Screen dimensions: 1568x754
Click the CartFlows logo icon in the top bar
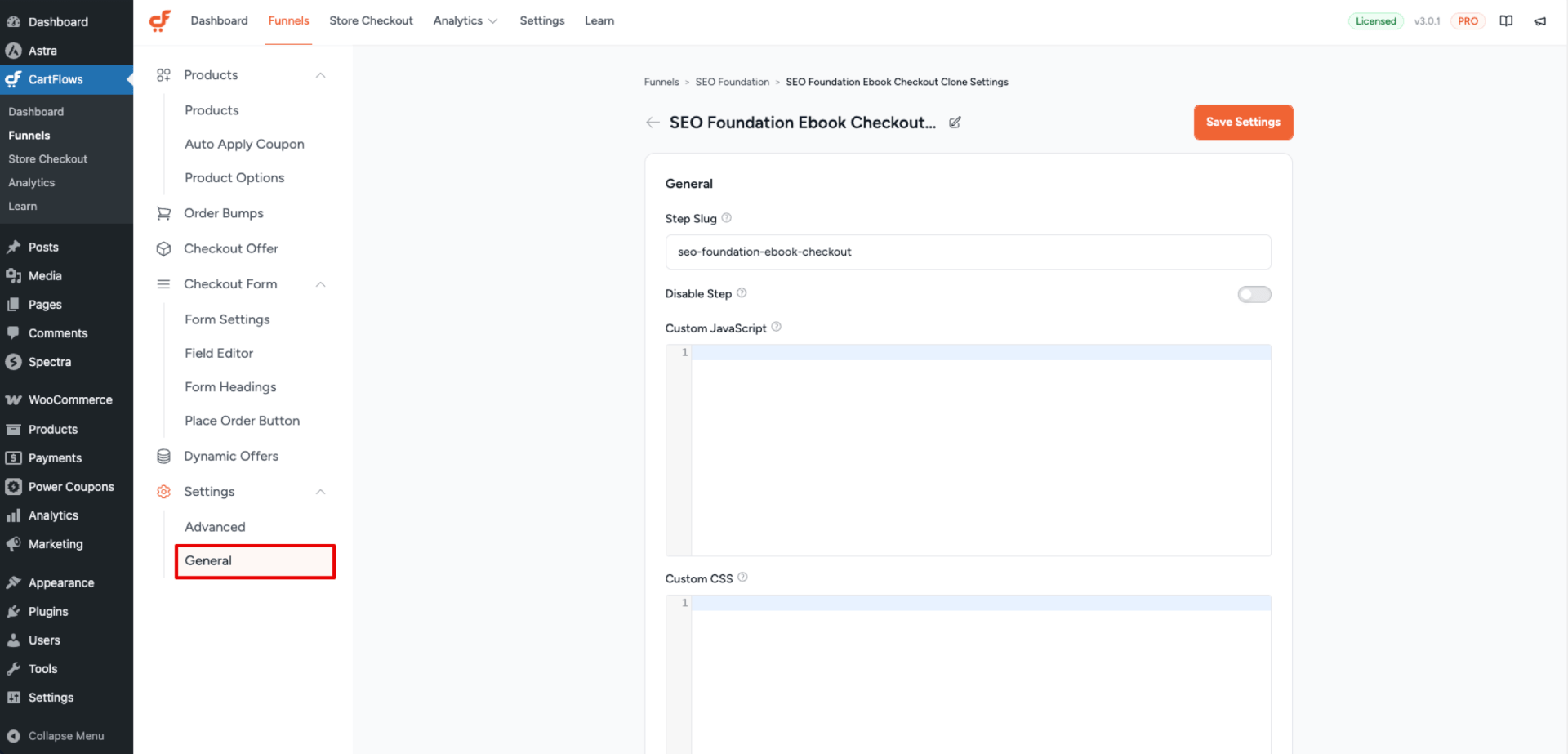(x=160, y=20)
